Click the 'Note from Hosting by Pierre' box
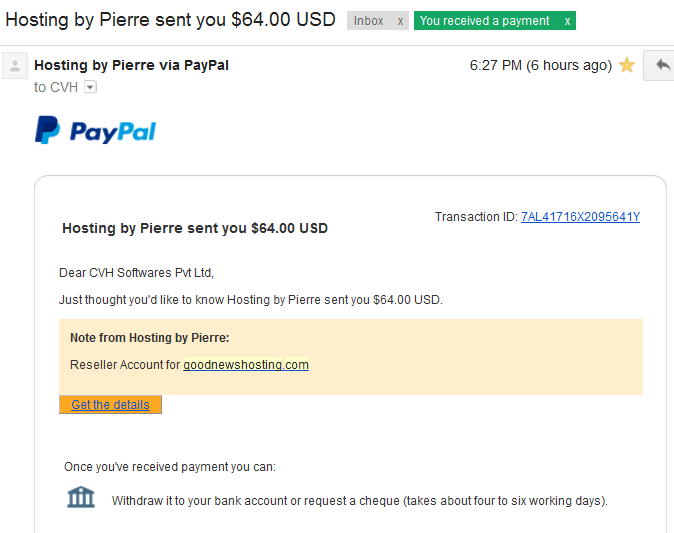Viewport: 674px width, 533px height. click(x=351, y=357)
